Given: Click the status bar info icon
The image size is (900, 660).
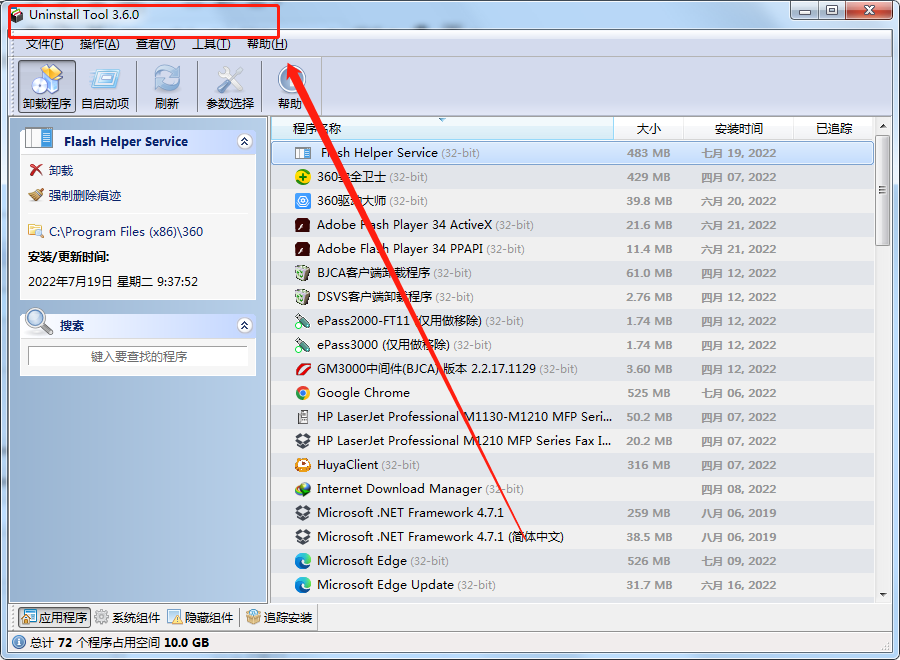Looking at the screenshot, I should 19,642.
